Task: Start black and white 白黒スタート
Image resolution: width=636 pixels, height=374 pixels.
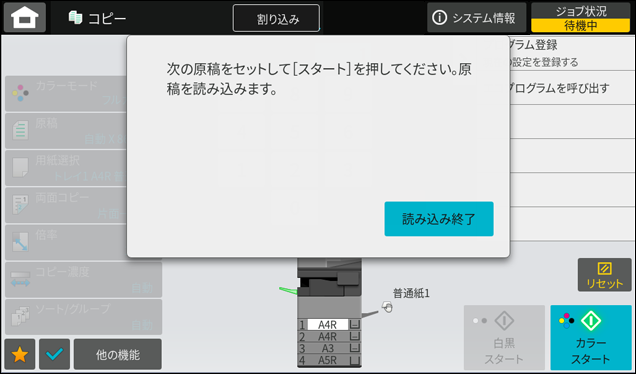Action: click(504, 337)
